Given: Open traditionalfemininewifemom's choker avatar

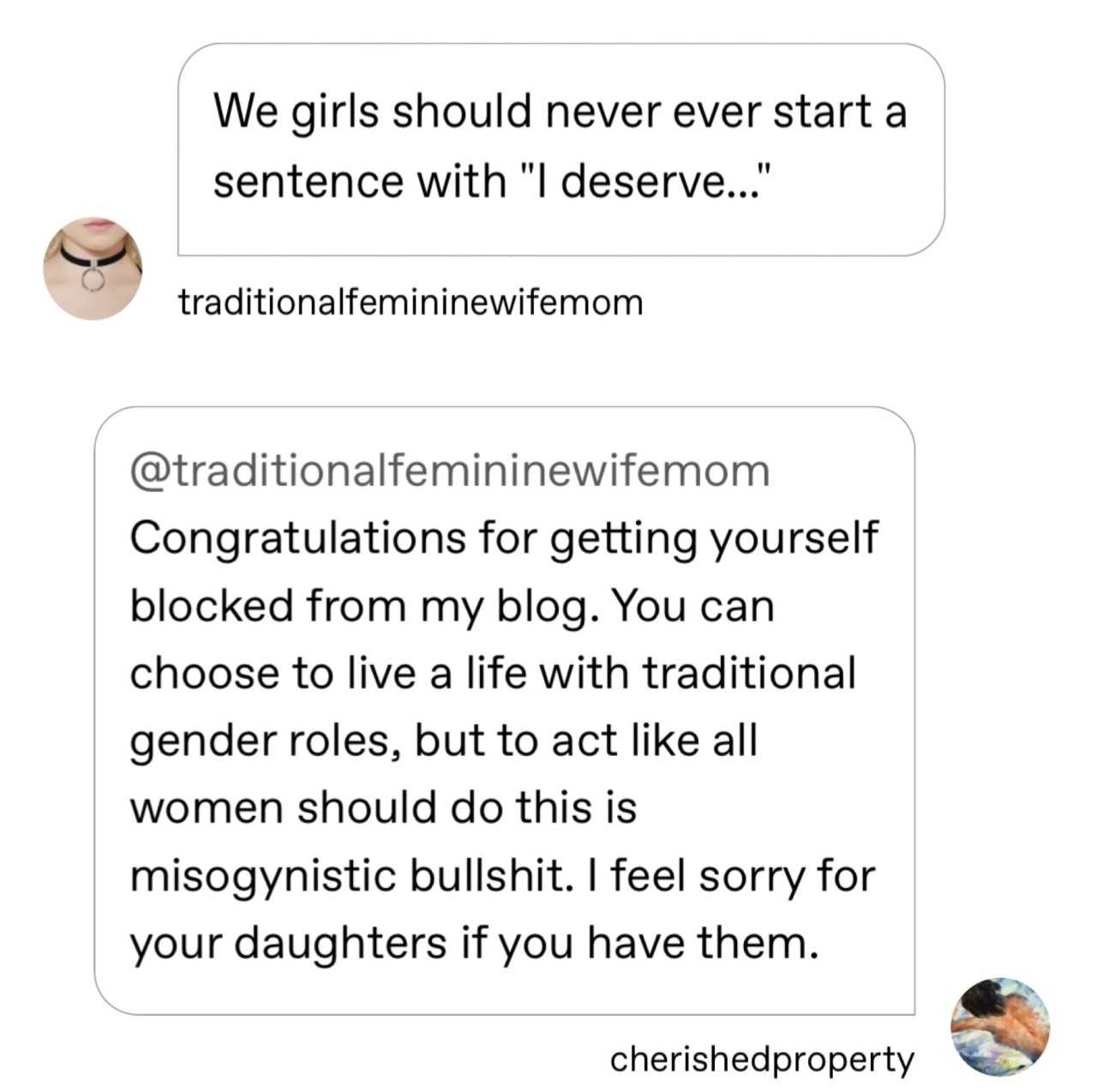Looking at the screenshot, I should coord(93,268).
